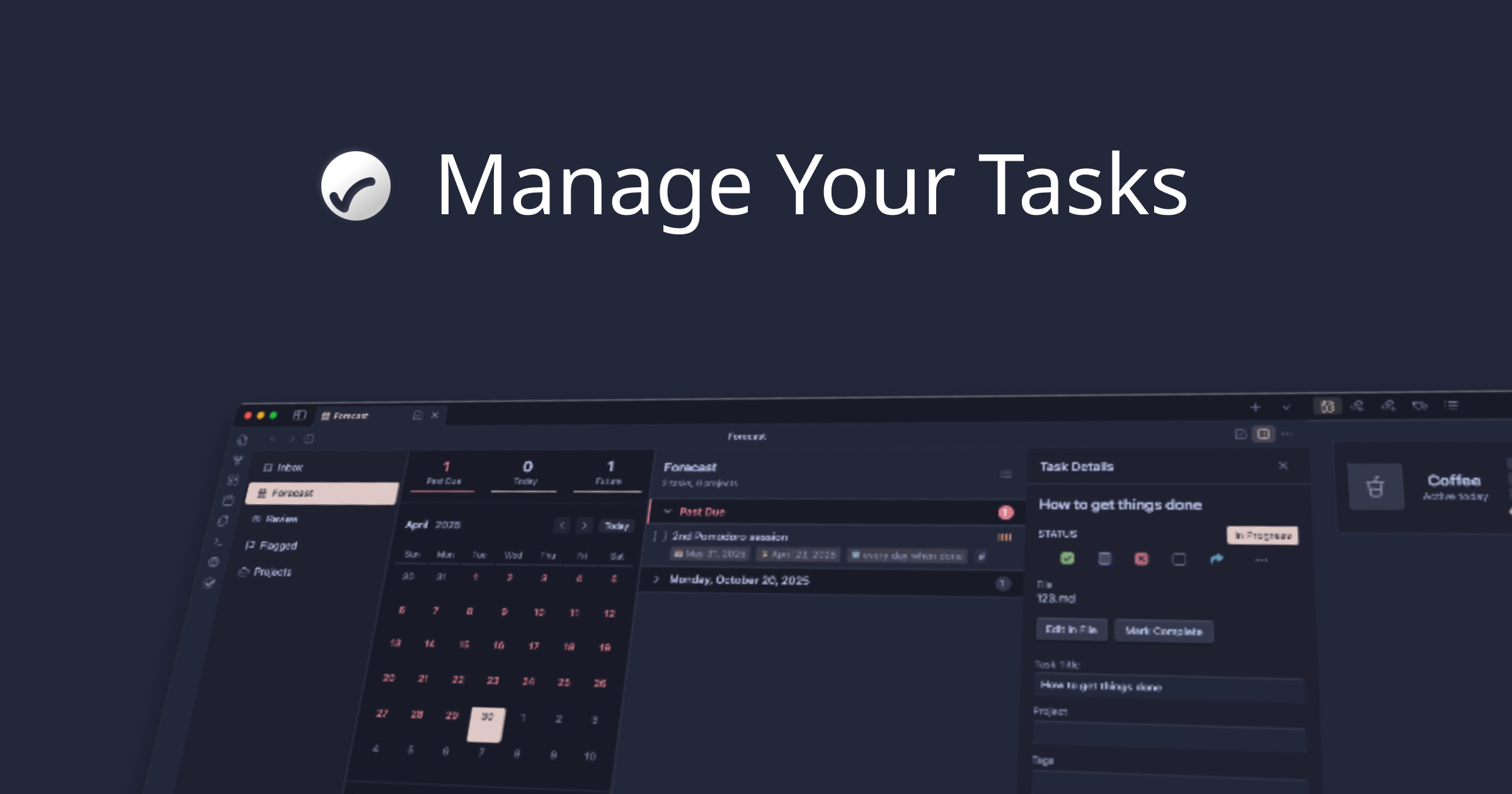
Task: Open more options dots in the view header
Action: 1287,434
